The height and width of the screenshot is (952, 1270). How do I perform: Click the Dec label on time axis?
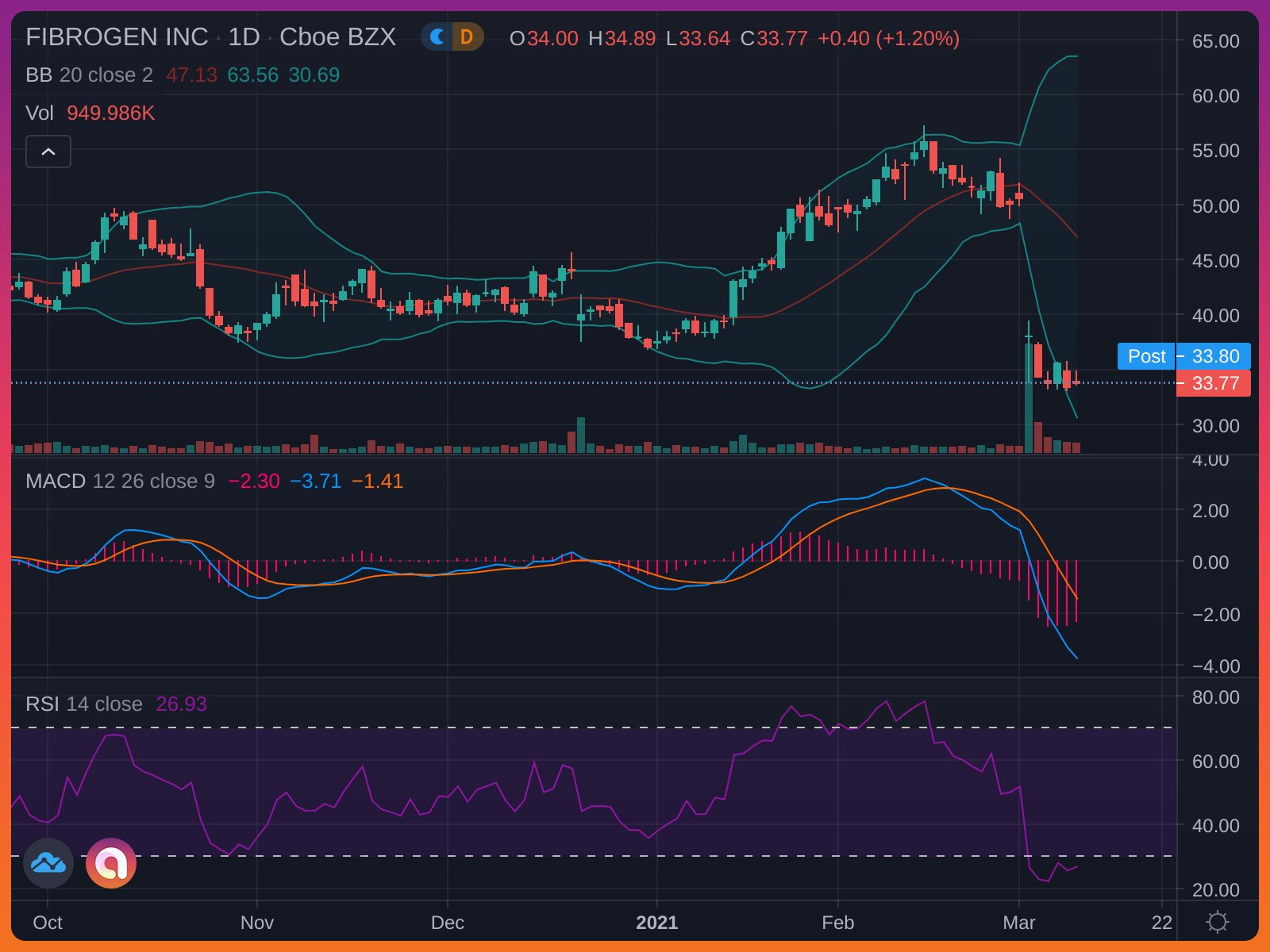(448, 923)
